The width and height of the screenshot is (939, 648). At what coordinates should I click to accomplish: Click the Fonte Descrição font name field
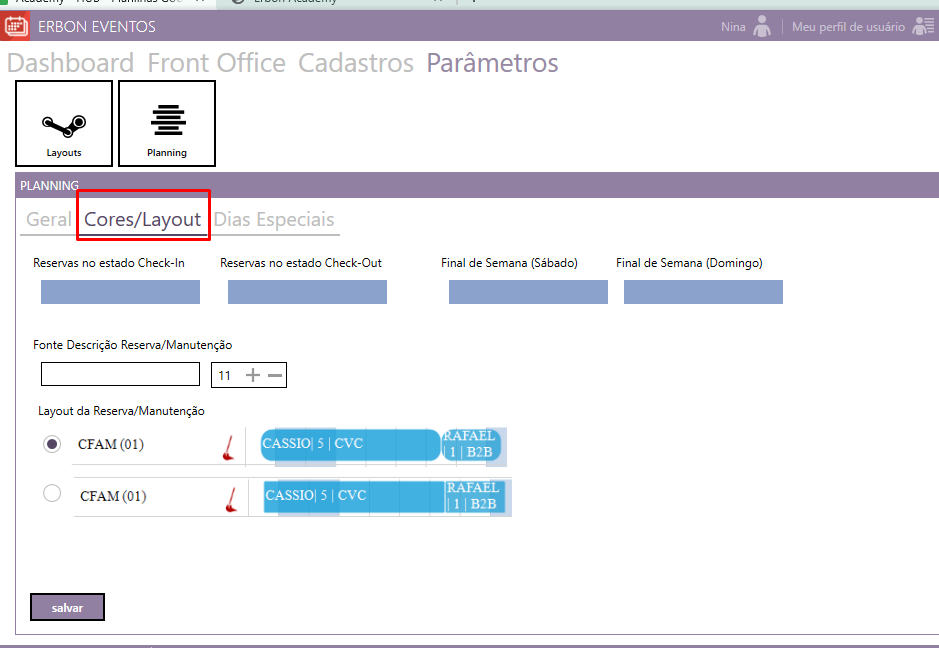[x=120, y=374]
